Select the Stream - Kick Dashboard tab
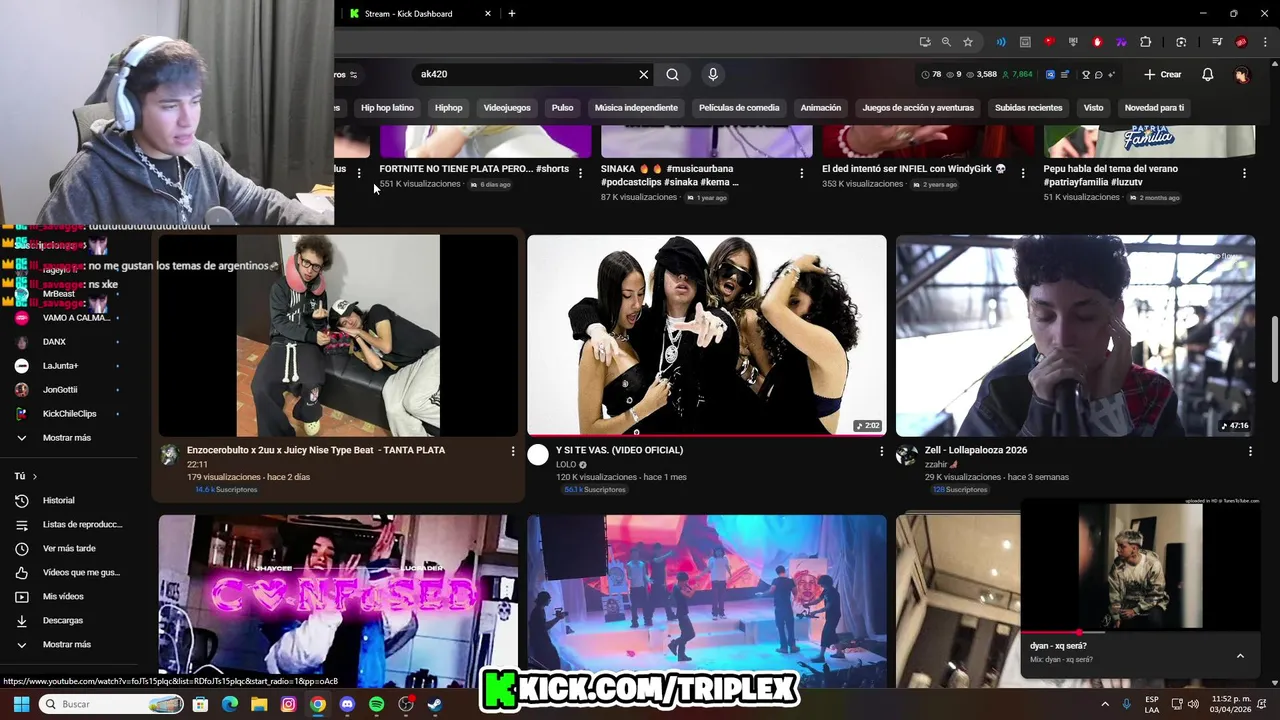Image resolution: width=1280 pixels, height=720 pixels. 418,13
